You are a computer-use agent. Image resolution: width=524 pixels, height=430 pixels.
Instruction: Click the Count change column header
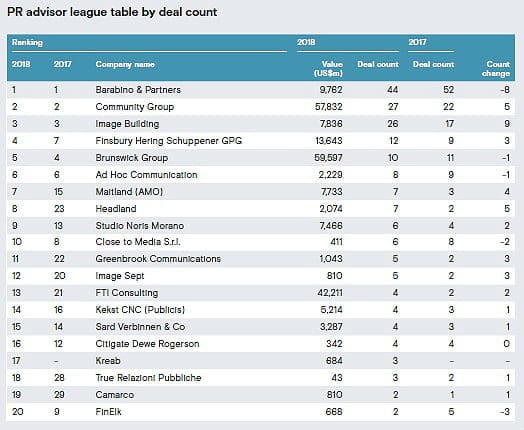click(x=496, y=68)
